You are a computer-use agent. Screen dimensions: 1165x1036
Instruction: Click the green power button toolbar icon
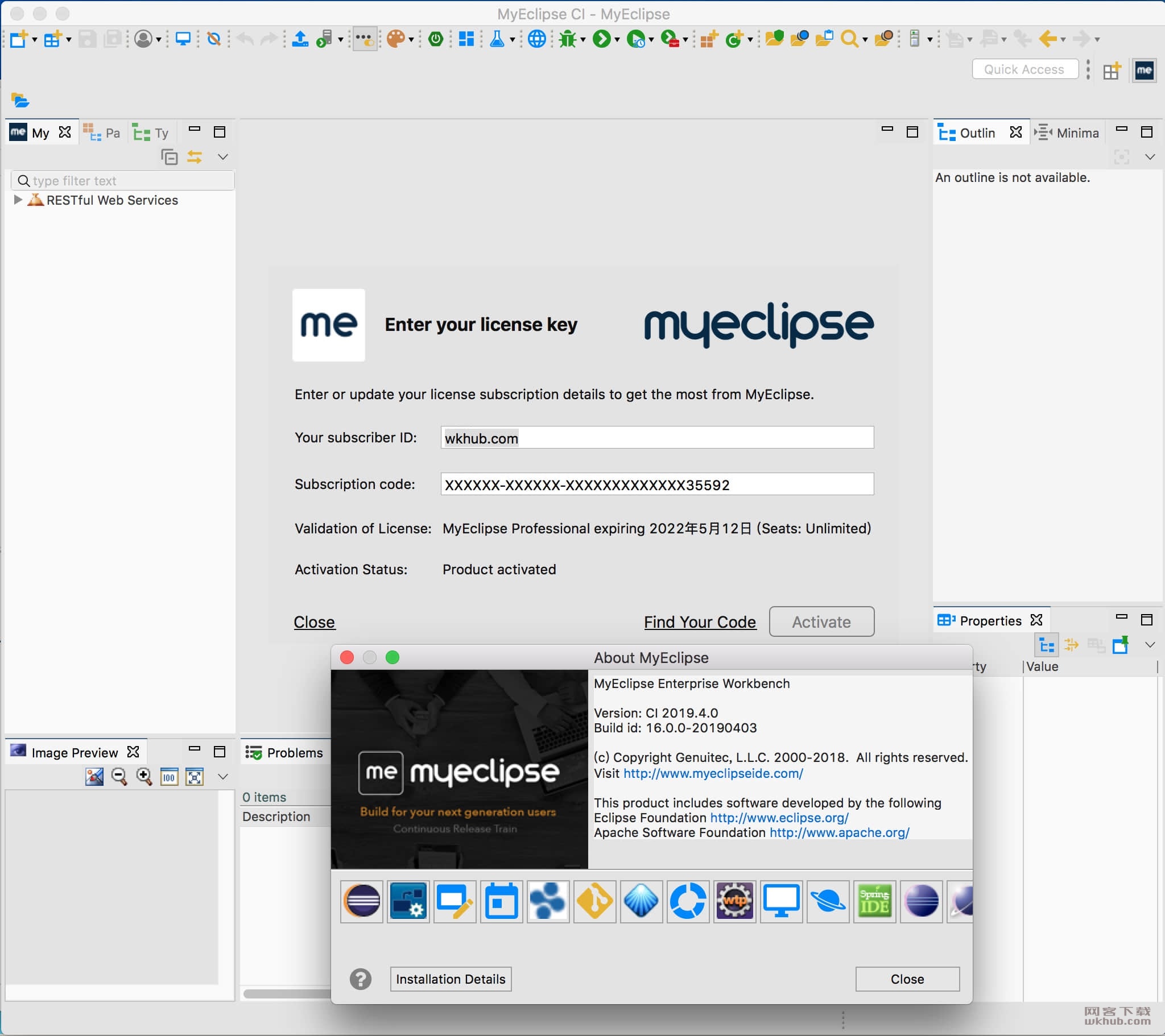click(x=436, y=39)
